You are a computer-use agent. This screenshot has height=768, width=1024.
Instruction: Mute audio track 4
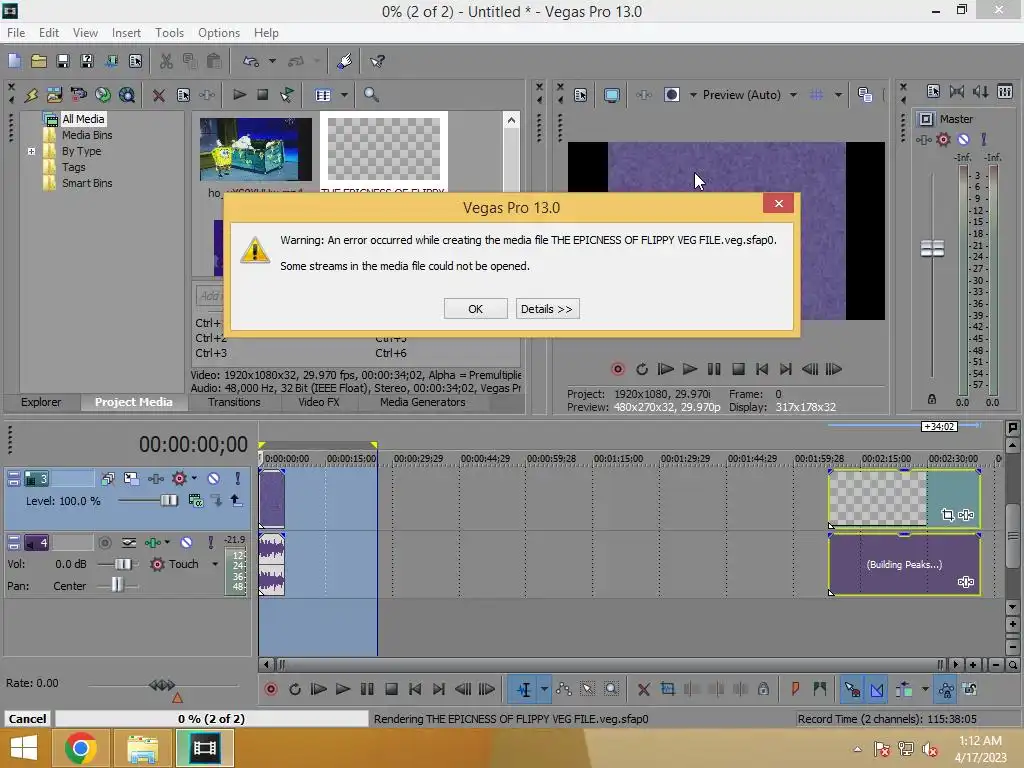pyautogui.click(x=186, y=543)
